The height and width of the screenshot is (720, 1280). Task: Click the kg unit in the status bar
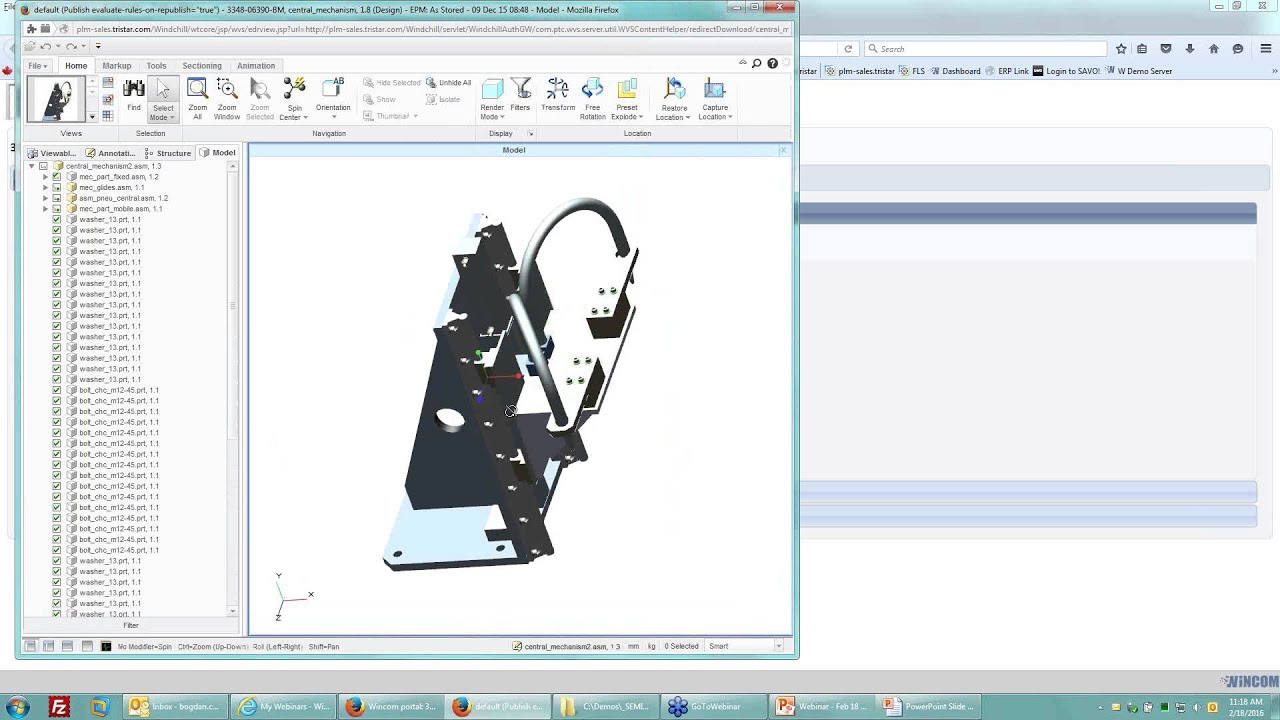tap(652, 646)
